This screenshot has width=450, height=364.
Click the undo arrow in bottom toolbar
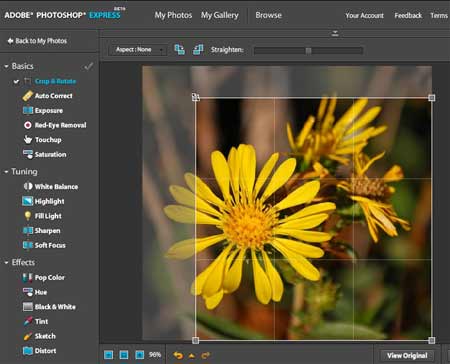point(178,356)
